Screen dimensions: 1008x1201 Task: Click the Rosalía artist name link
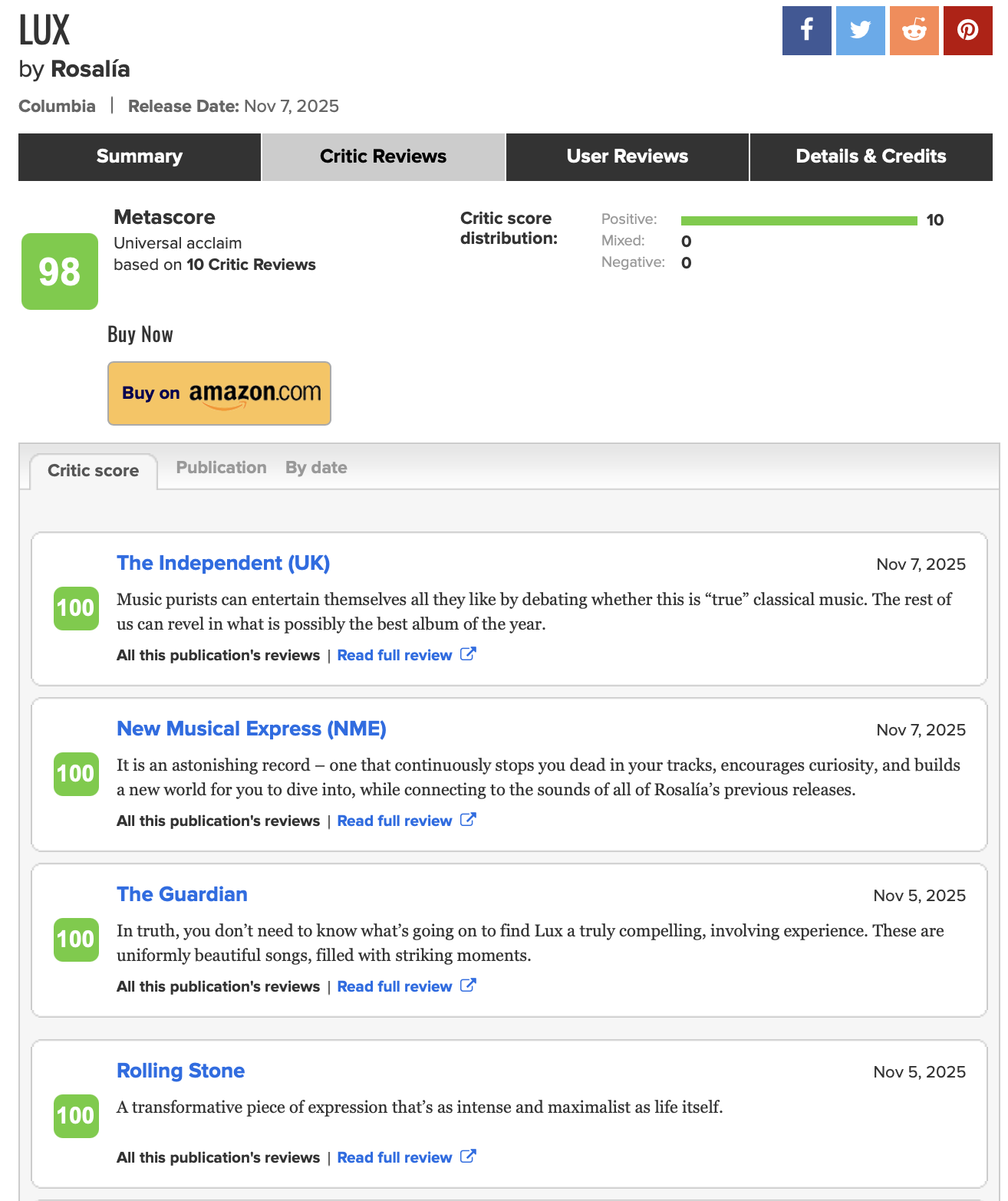[x=90, y=69]
